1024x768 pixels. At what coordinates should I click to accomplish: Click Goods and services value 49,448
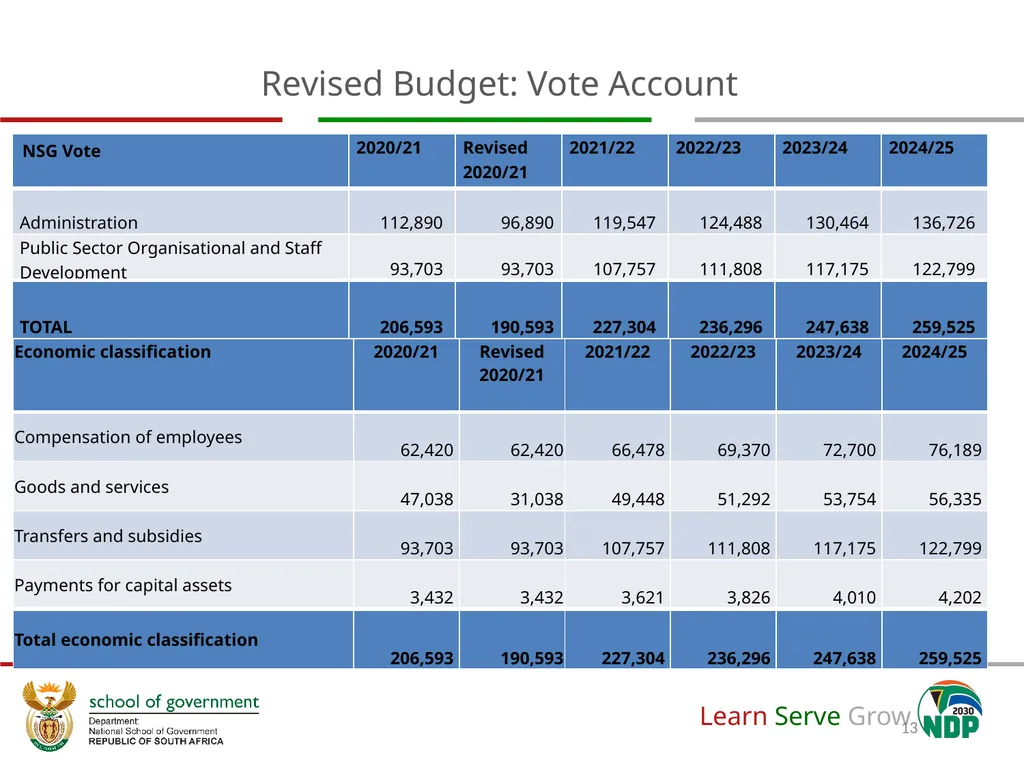pos(637,499)
